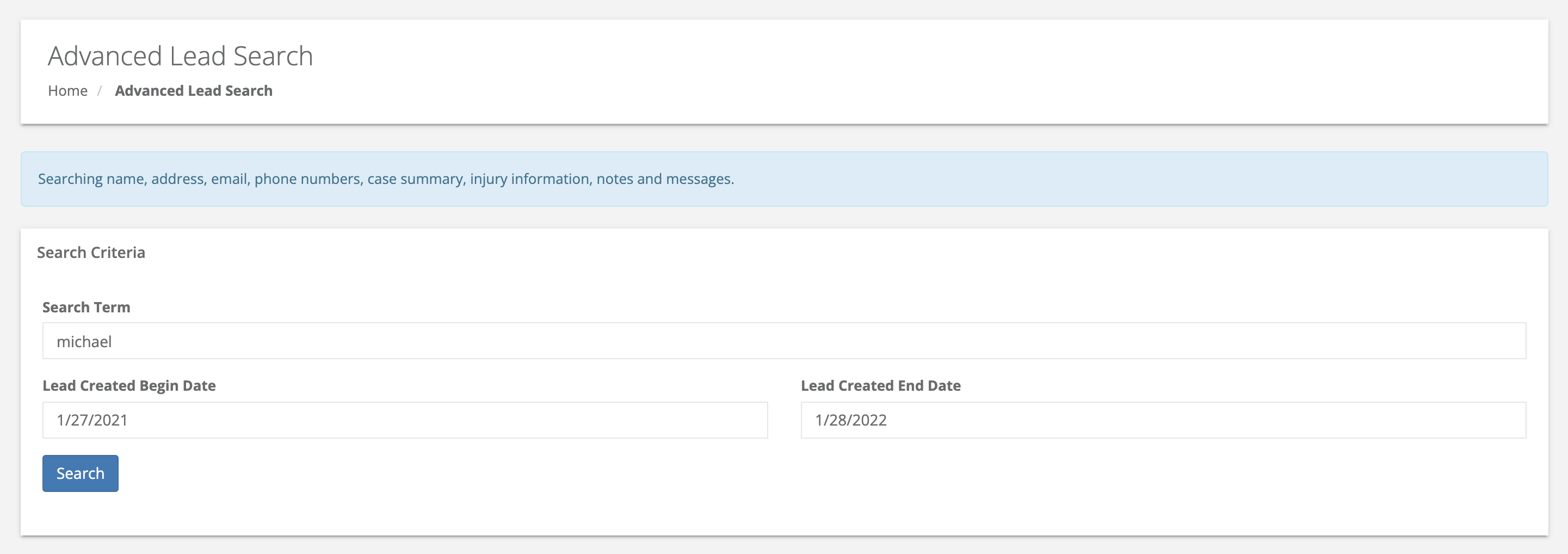Click the Search Term field label

click(x=86, y=307)
